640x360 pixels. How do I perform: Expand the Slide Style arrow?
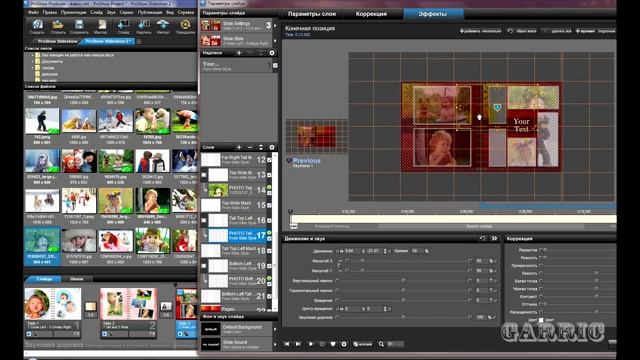coord(275,40)
